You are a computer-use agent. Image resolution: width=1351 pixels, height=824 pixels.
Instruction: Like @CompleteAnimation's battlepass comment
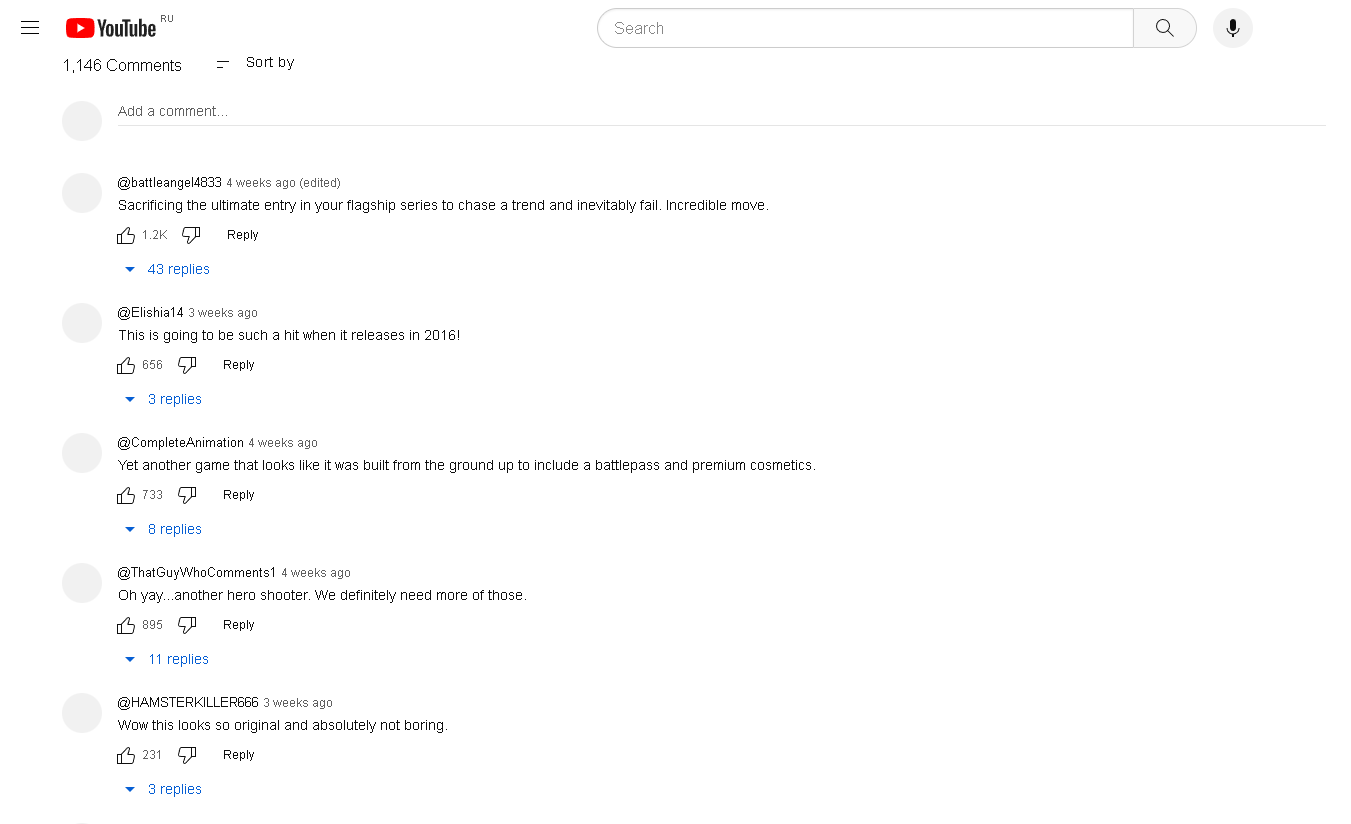point(126,495)
